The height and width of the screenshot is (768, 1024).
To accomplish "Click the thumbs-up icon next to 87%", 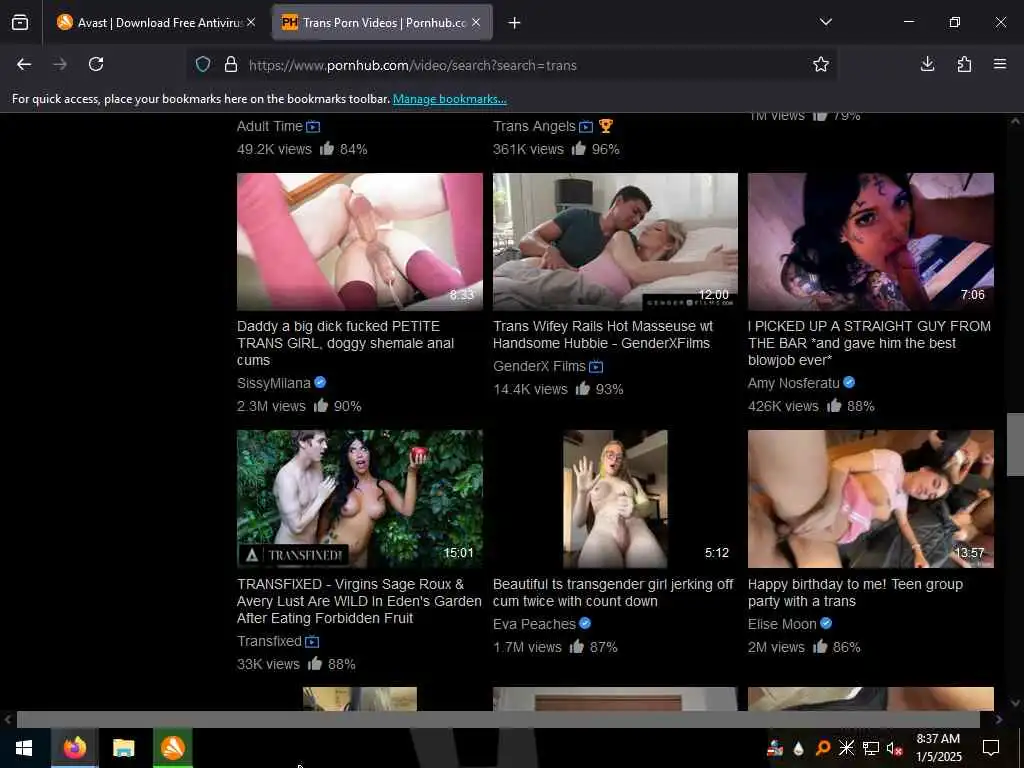I will 577,647.
